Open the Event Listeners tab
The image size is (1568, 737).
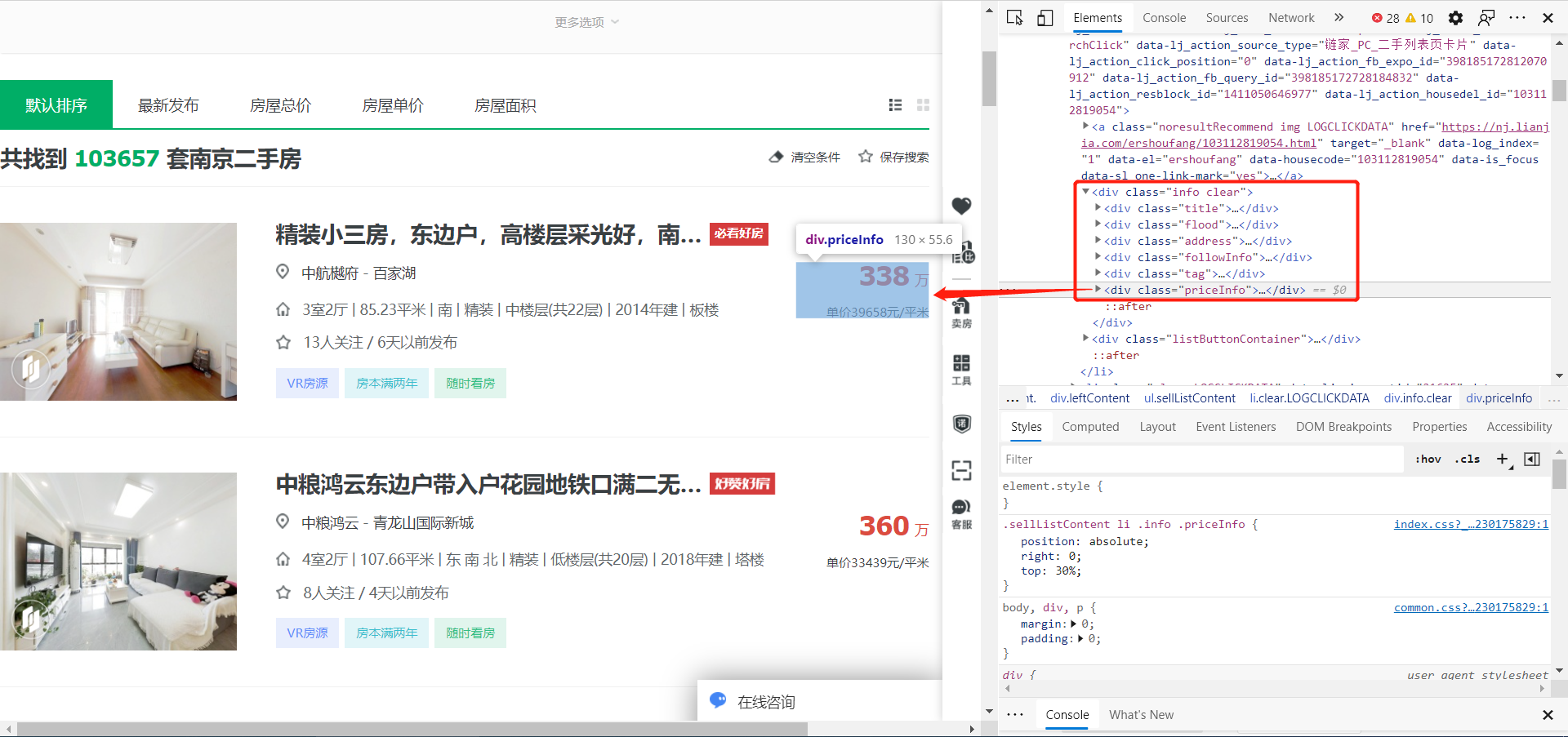pyautogui.click(x=1236, y=427)
